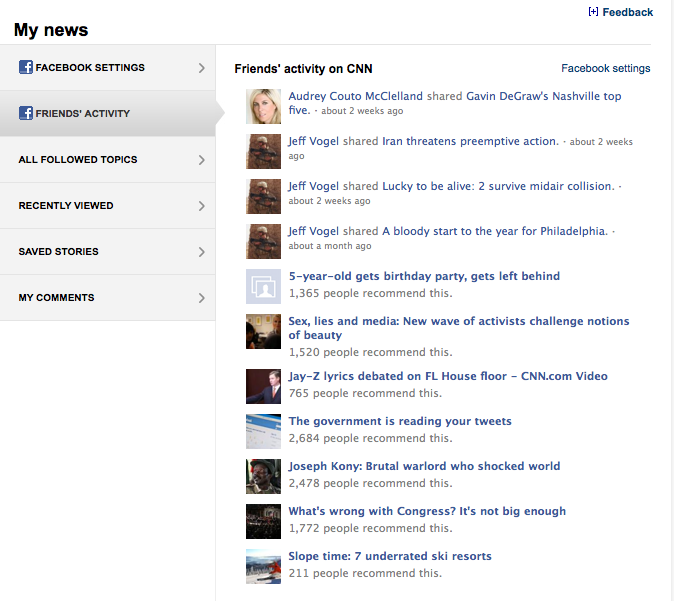Open All Followed Topics section
This screenshot has width=674, height=601.
tap(107, 159)
